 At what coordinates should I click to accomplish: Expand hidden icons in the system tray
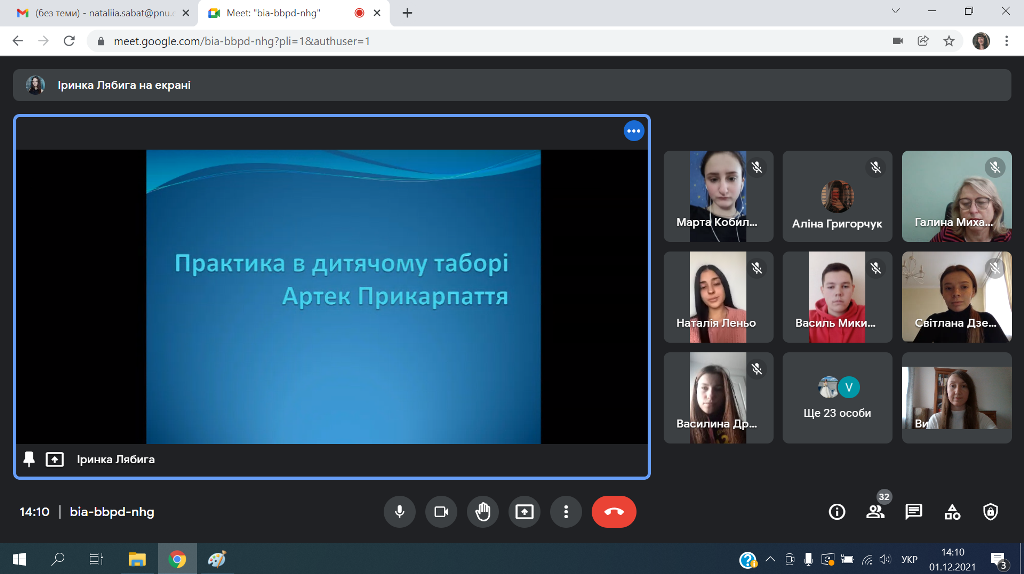tap(770, 560)
